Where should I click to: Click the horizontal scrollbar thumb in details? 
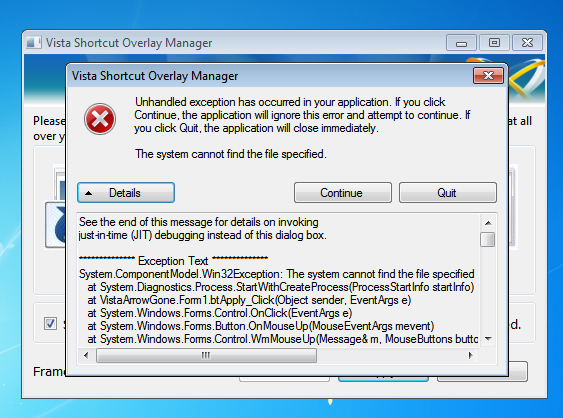[x=206, y=356]
